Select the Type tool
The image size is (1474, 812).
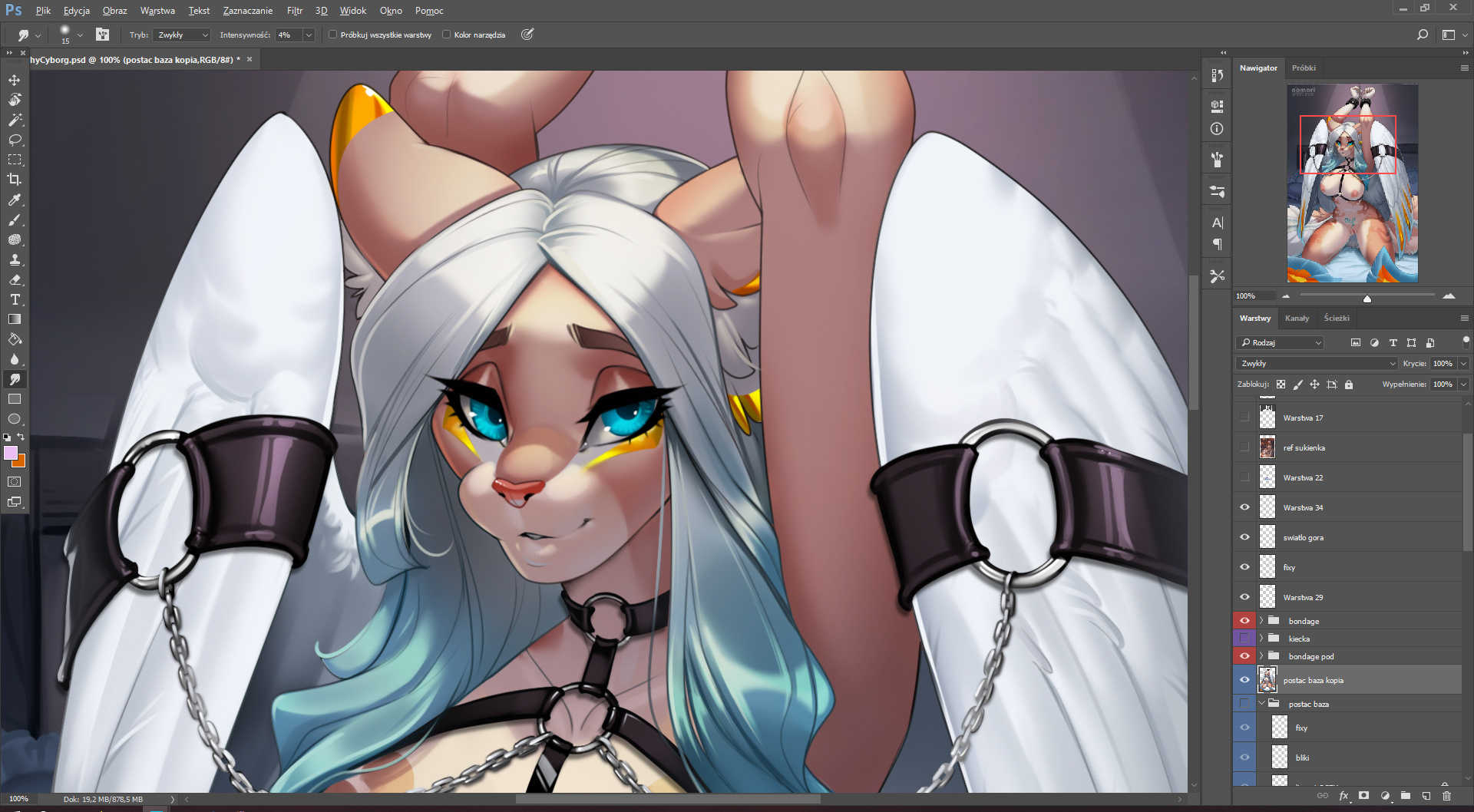point(15,299)
